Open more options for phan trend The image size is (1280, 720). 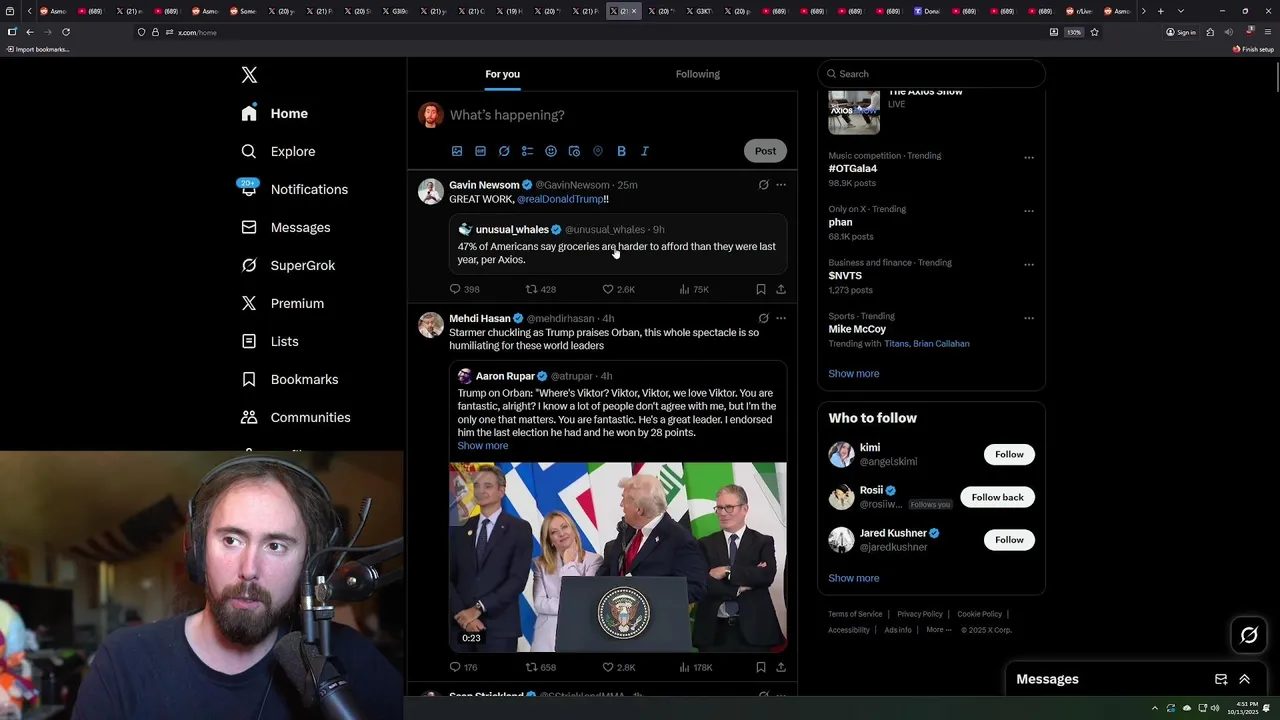[x=1029, y=211]
